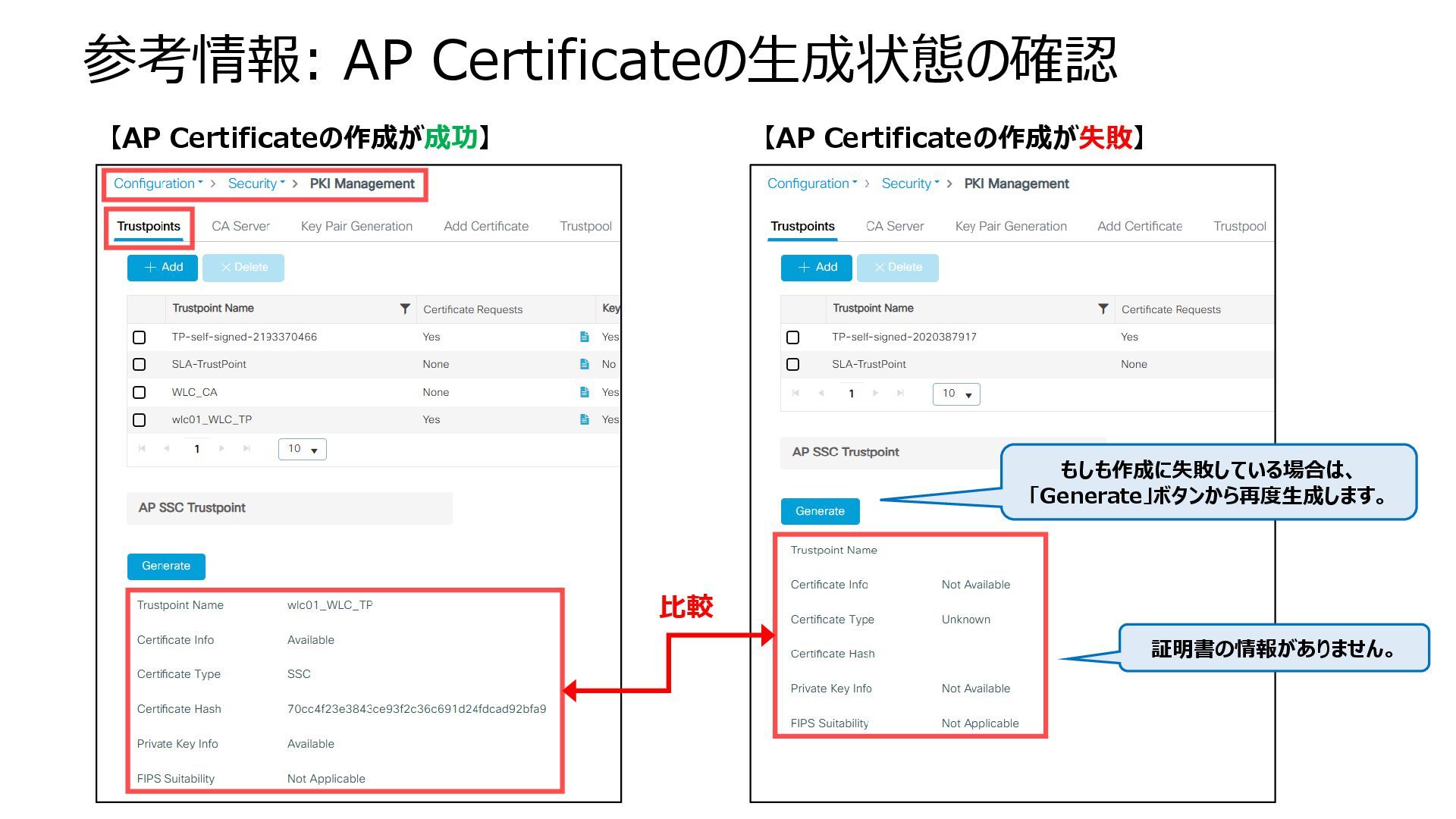1456x819 pixels.
Task: Click filter icon on left Trustpoint Name column
Action: (x=405, y=309)
